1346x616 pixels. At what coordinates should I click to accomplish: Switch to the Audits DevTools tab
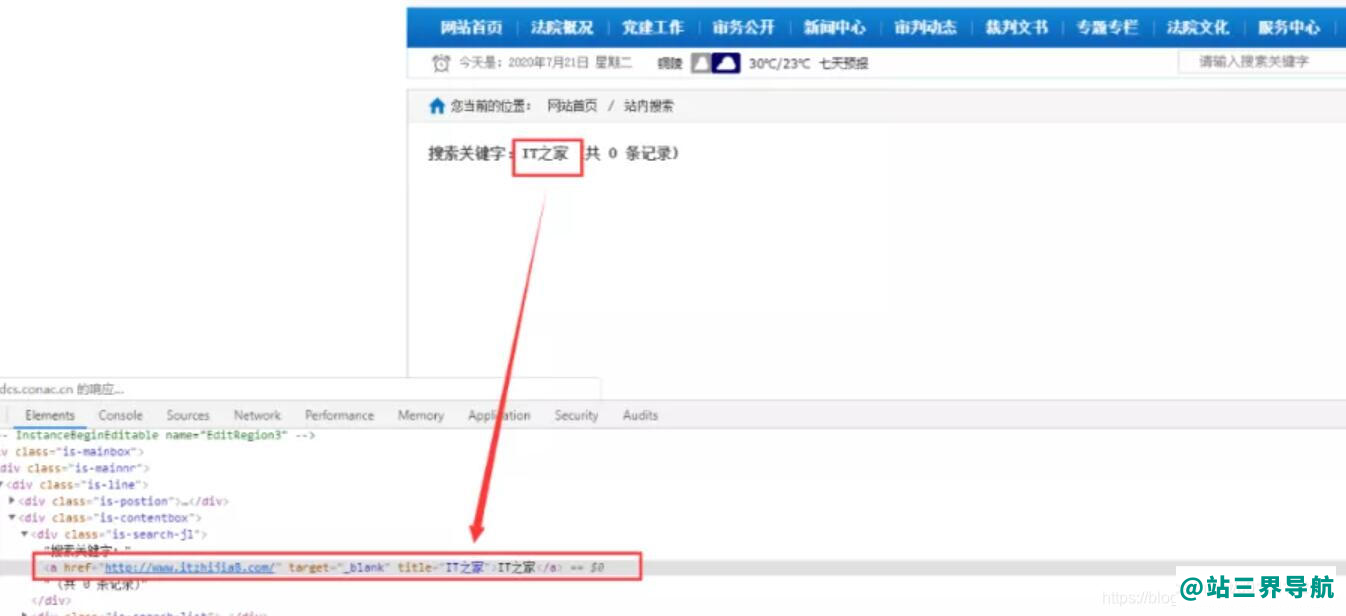(640, 415)
